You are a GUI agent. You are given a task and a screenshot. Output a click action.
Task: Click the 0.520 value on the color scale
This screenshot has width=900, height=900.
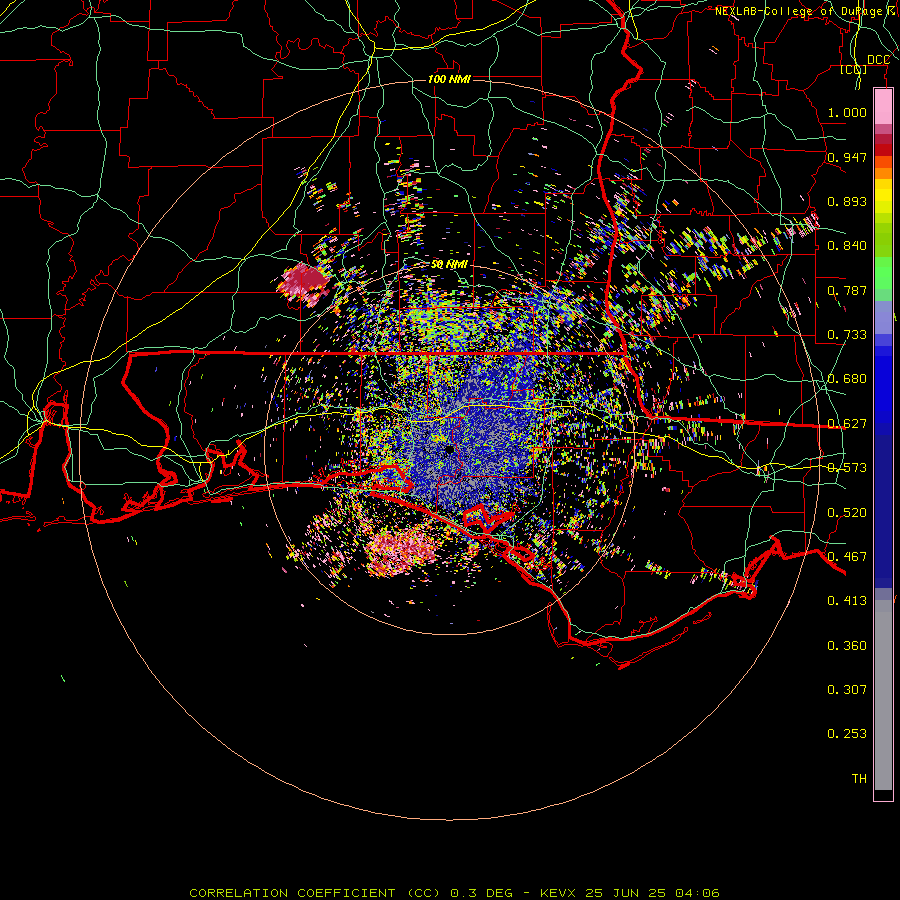pos(847,513)
